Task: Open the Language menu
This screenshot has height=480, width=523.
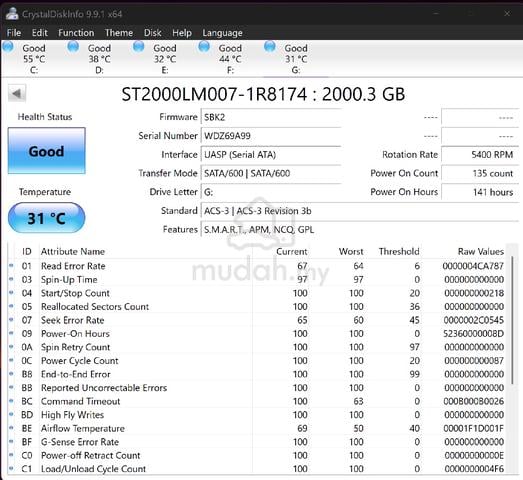Action: pos(222,33)
